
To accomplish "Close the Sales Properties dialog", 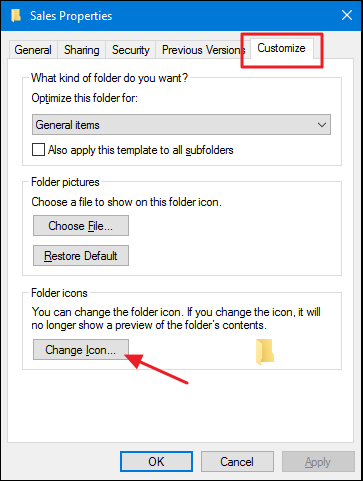I will pos(347,15).
